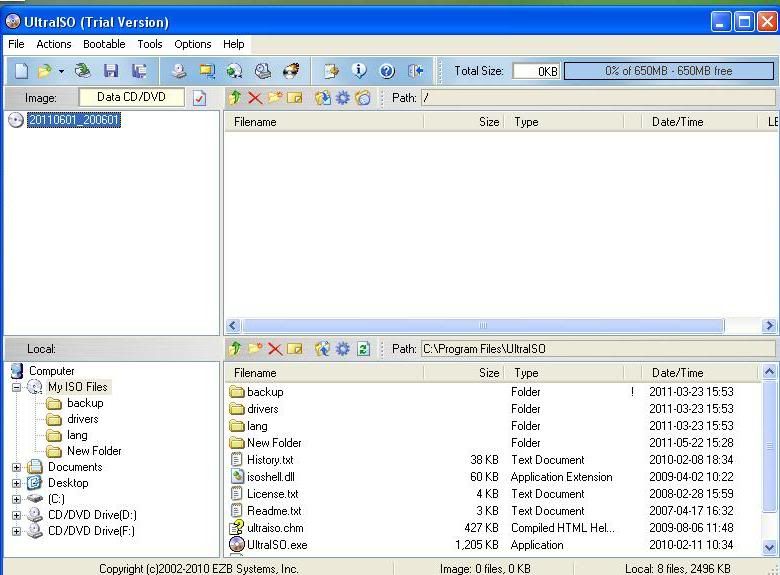This screenshot has height=575, width=780.
Task: Click the red X Delete icon in Image toolbar
Action: 255,97
